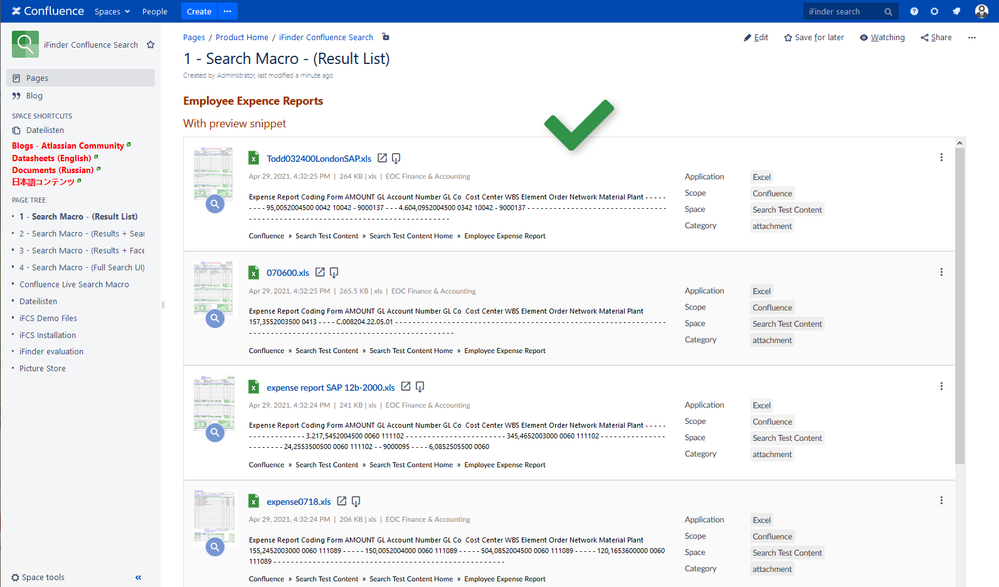Collapse the sidebar with the double-arrow control
Viewport: 999px width, 587px height.
point(138,577)
